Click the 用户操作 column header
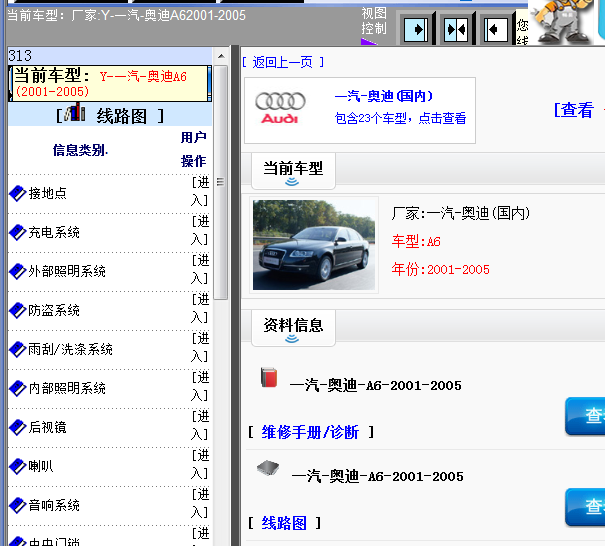 [194, 149]
